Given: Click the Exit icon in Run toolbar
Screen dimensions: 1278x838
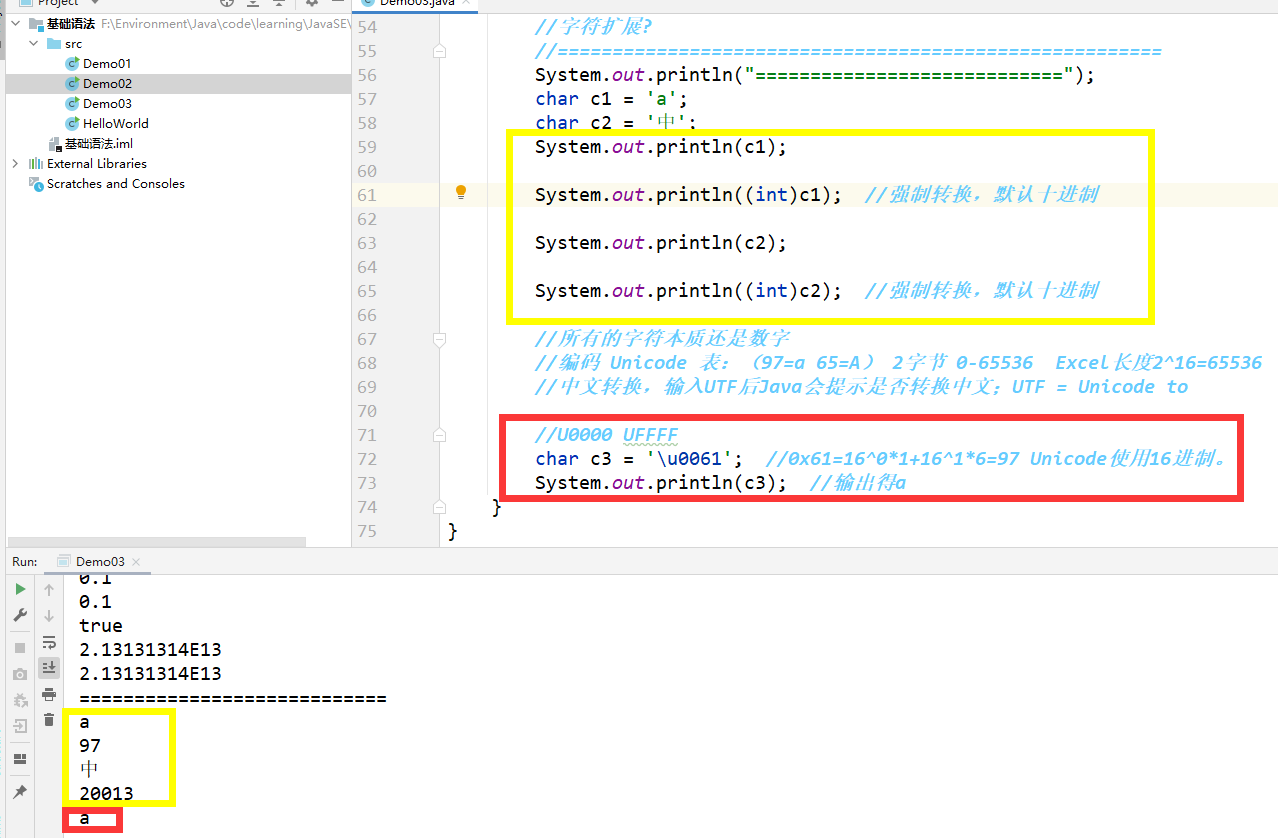Looking at the screenshot, I should click(20, 726).
